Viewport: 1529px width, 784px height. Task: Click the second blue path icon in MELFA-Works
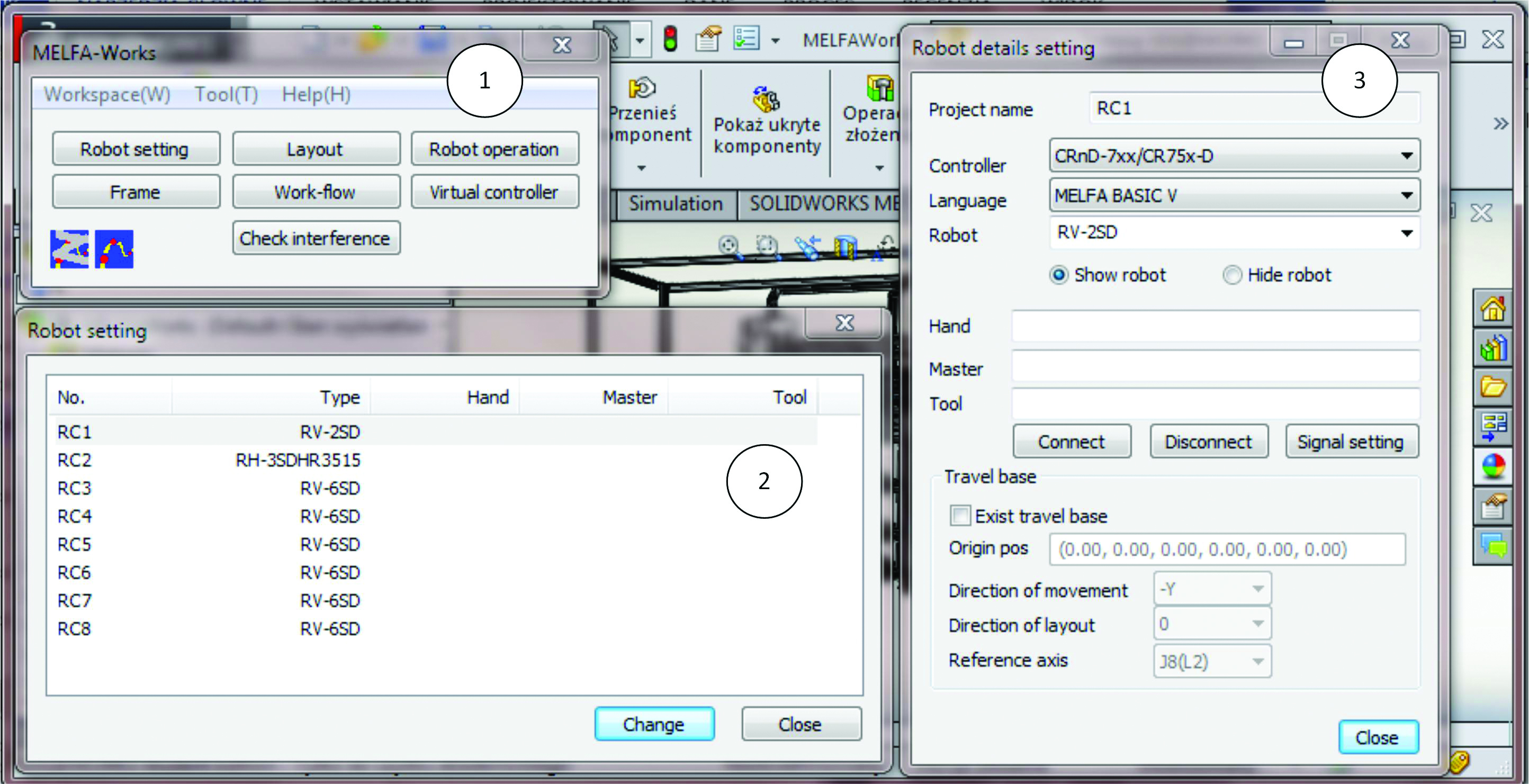click(114, 249)
